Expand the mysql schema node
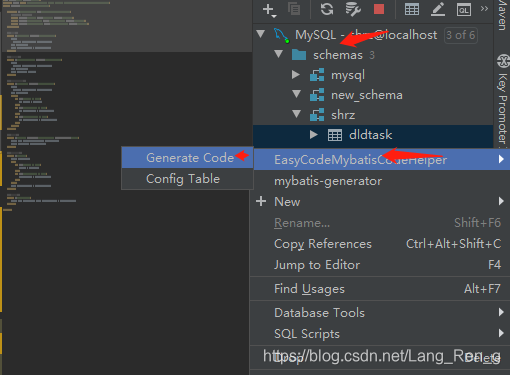 click(x=296, y=74)
